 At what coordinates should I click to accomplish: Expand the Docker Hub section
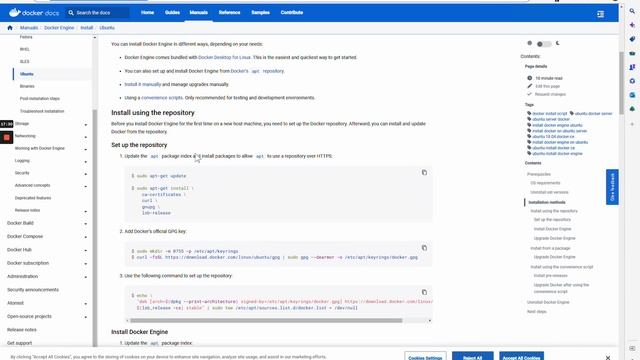tap(86, 250)
